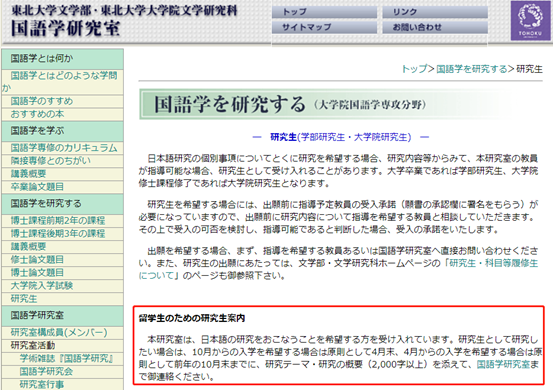Open the お問い合わせ navigation button

click(435, 27)
